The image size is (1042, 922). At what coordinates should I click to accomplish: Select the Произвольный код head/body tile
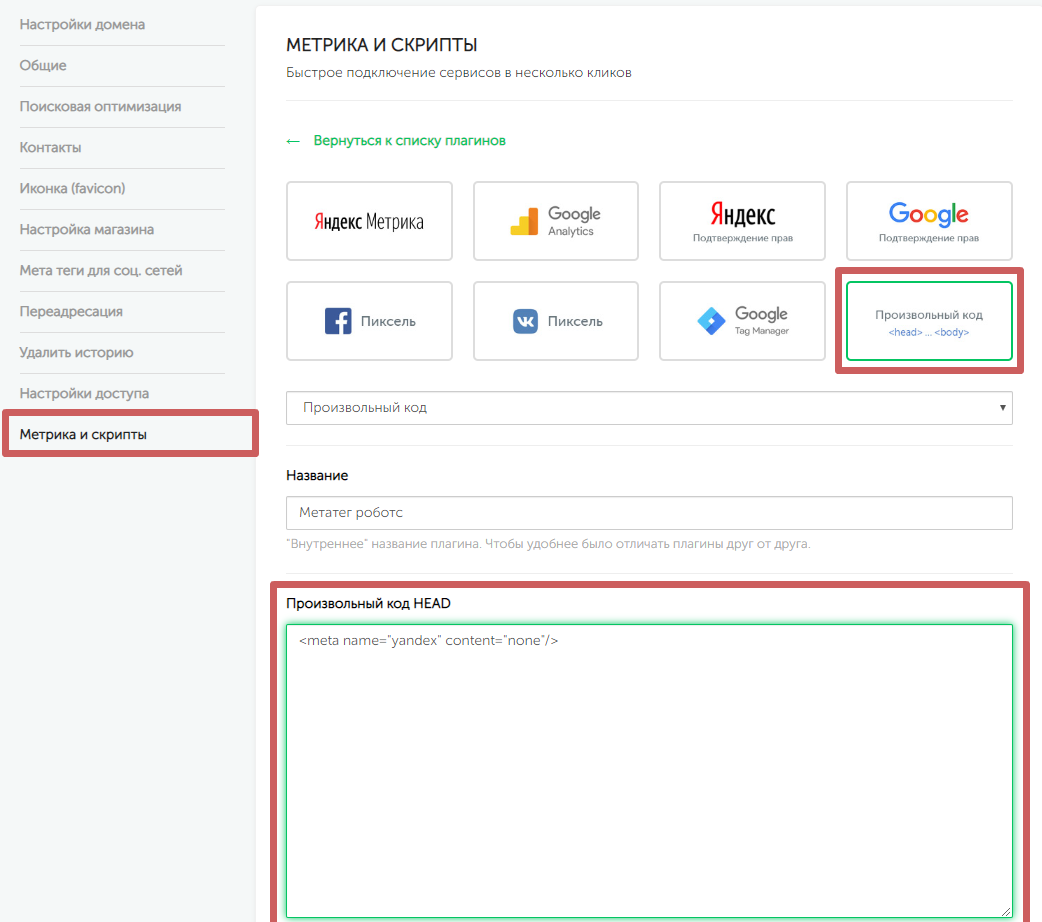click(928, 321)
